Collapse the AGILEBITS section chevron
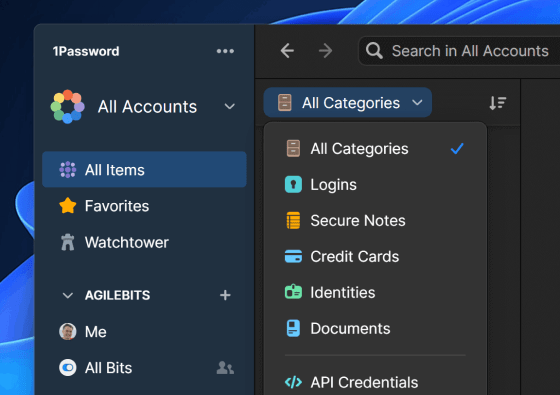The height and width of the screenshot is (395, 560). (68, 295)
